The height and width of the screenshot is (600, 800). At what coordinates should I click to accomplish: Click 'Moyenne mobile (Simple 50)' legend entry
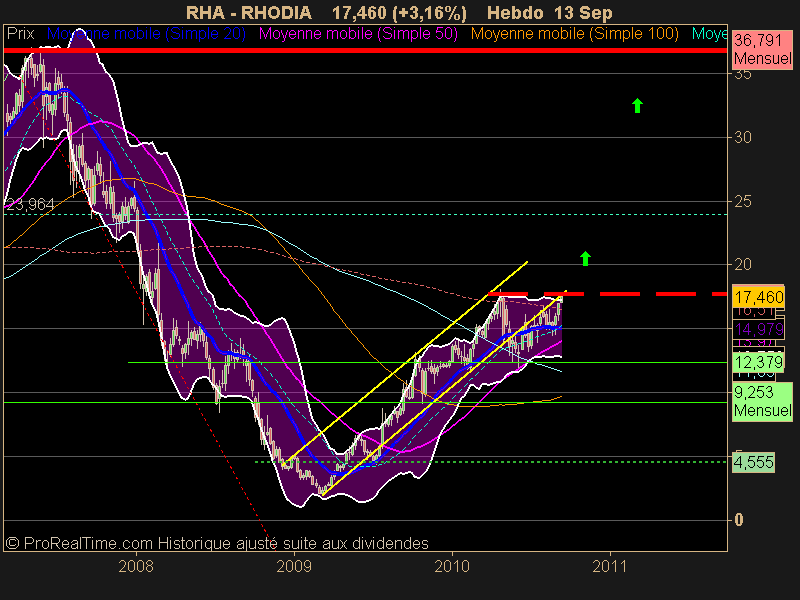tap(358, 34)
